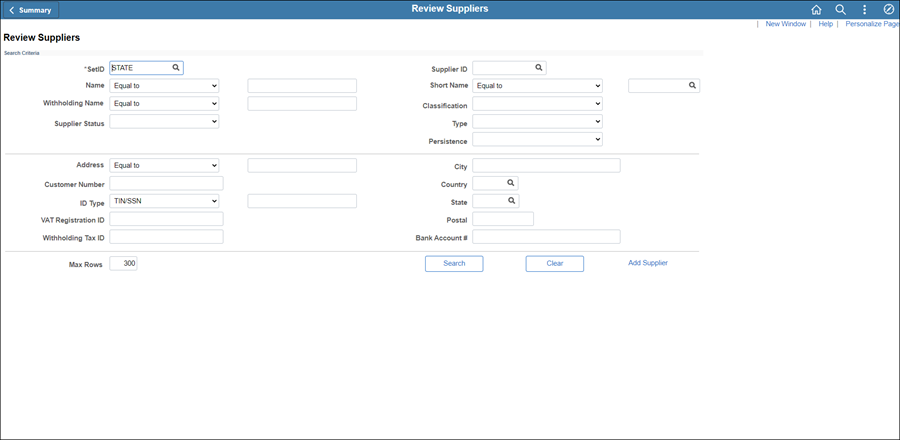Screen dimensions: 900x440
Task: Click into the City input field
Action: tap(546, 166)
